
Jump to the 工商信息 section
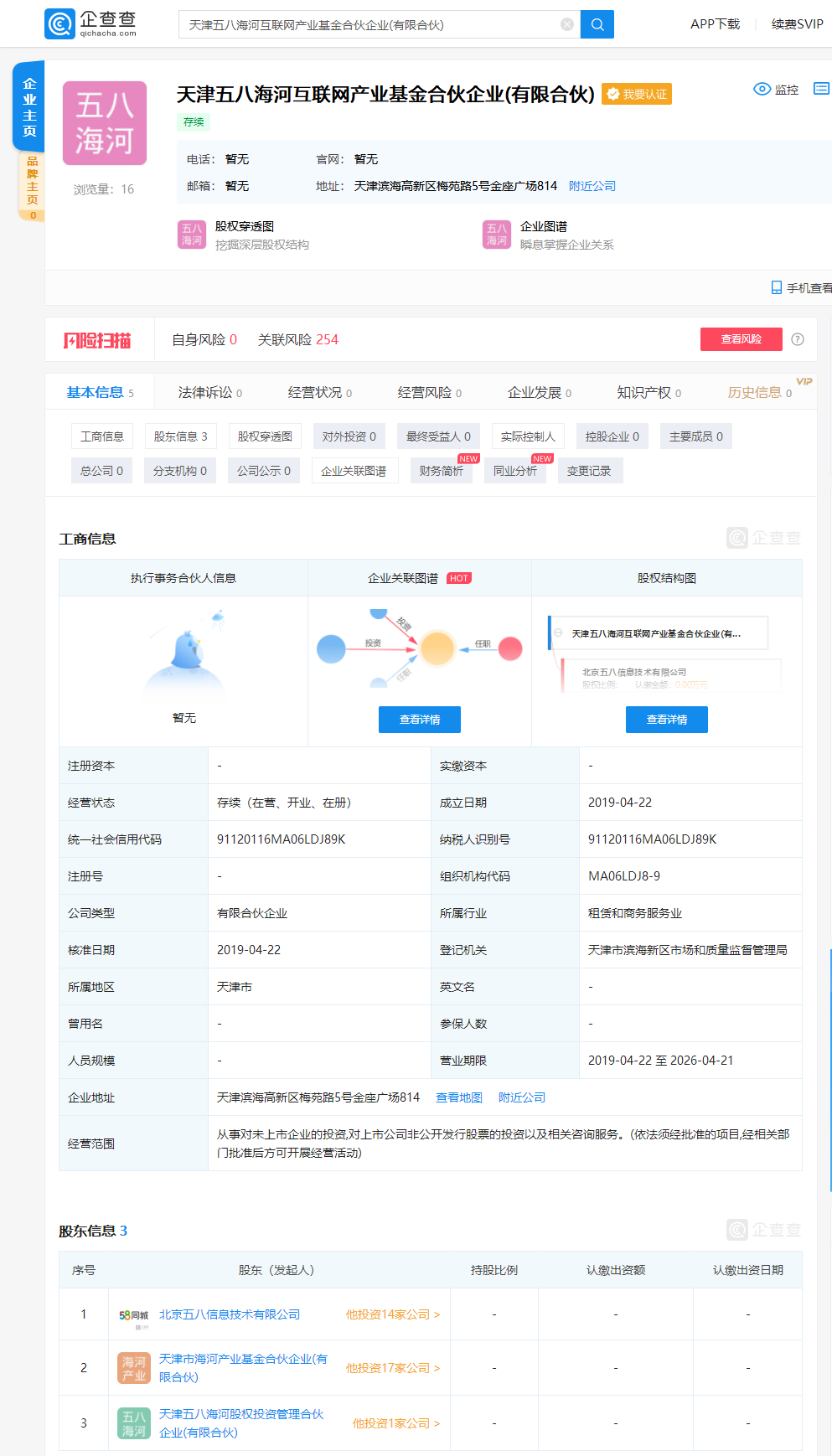coord(102,436)
